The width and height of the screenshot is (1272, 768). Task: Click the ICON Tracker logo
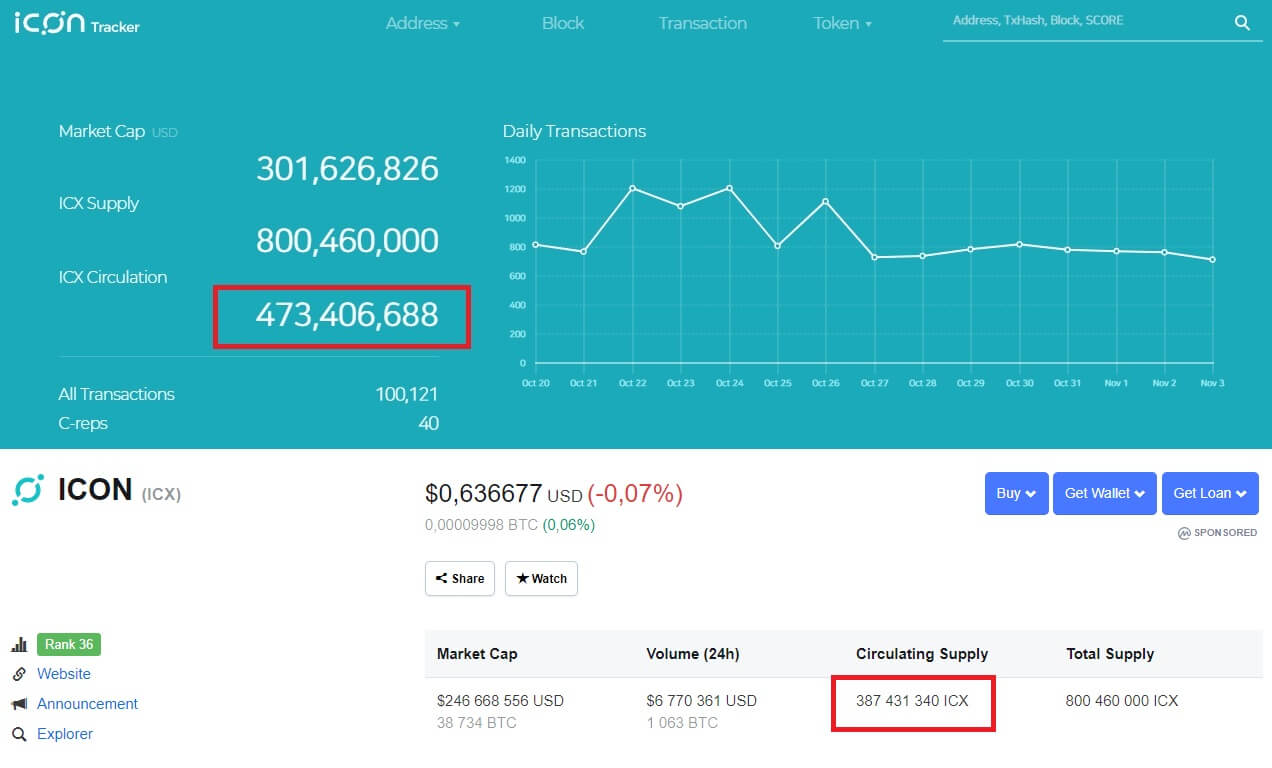77,22
